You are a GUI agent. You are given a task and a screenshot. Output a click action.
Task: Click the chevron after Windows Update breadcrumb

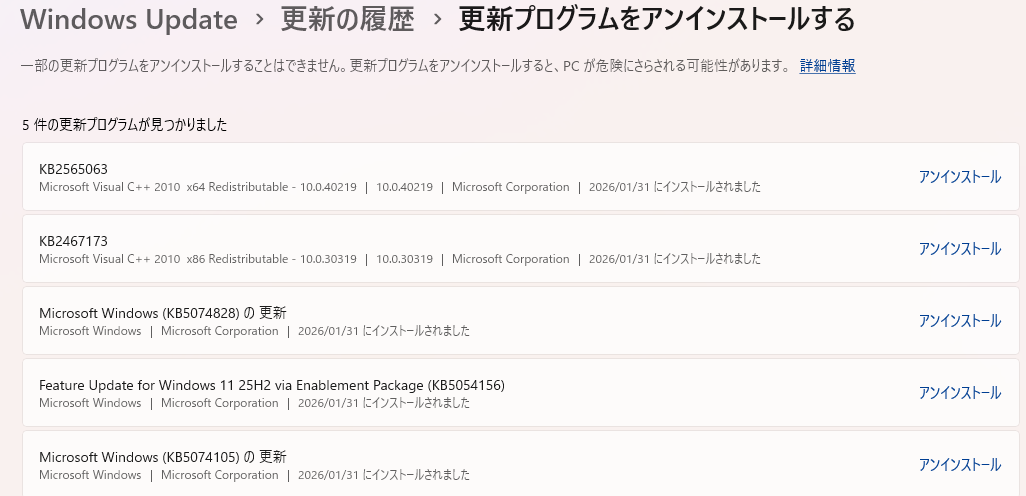pyautogui.click(x=259, y=20)
